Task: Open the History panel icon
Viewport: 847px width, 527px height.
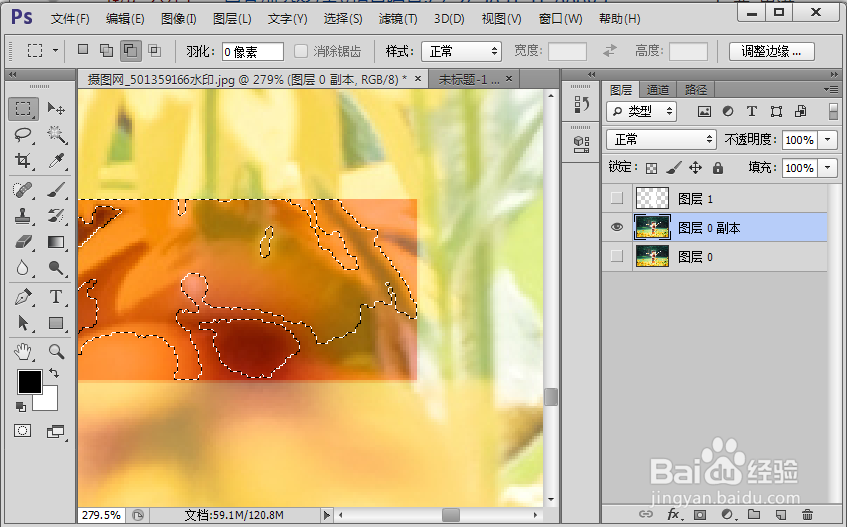Action: point(581,104)
